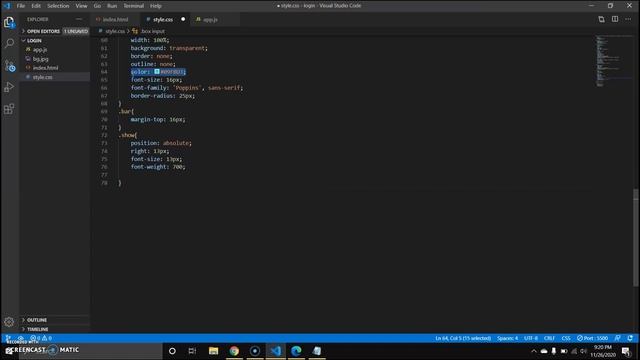The height and width of the screenshot is (360, 640).
Task: Open the Search view in activity bar
Action: click(9, 43)
